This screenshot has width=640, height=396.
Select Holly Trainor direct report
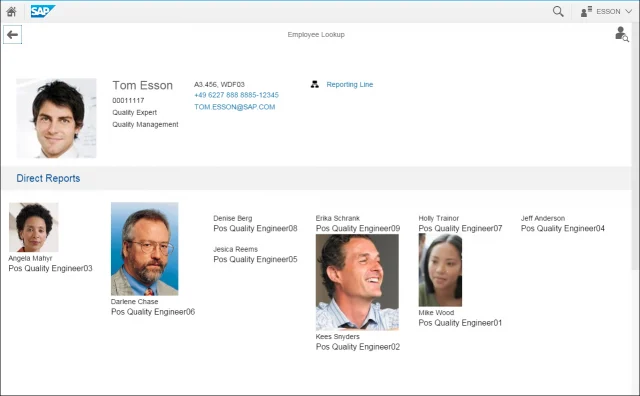(438, 218)
